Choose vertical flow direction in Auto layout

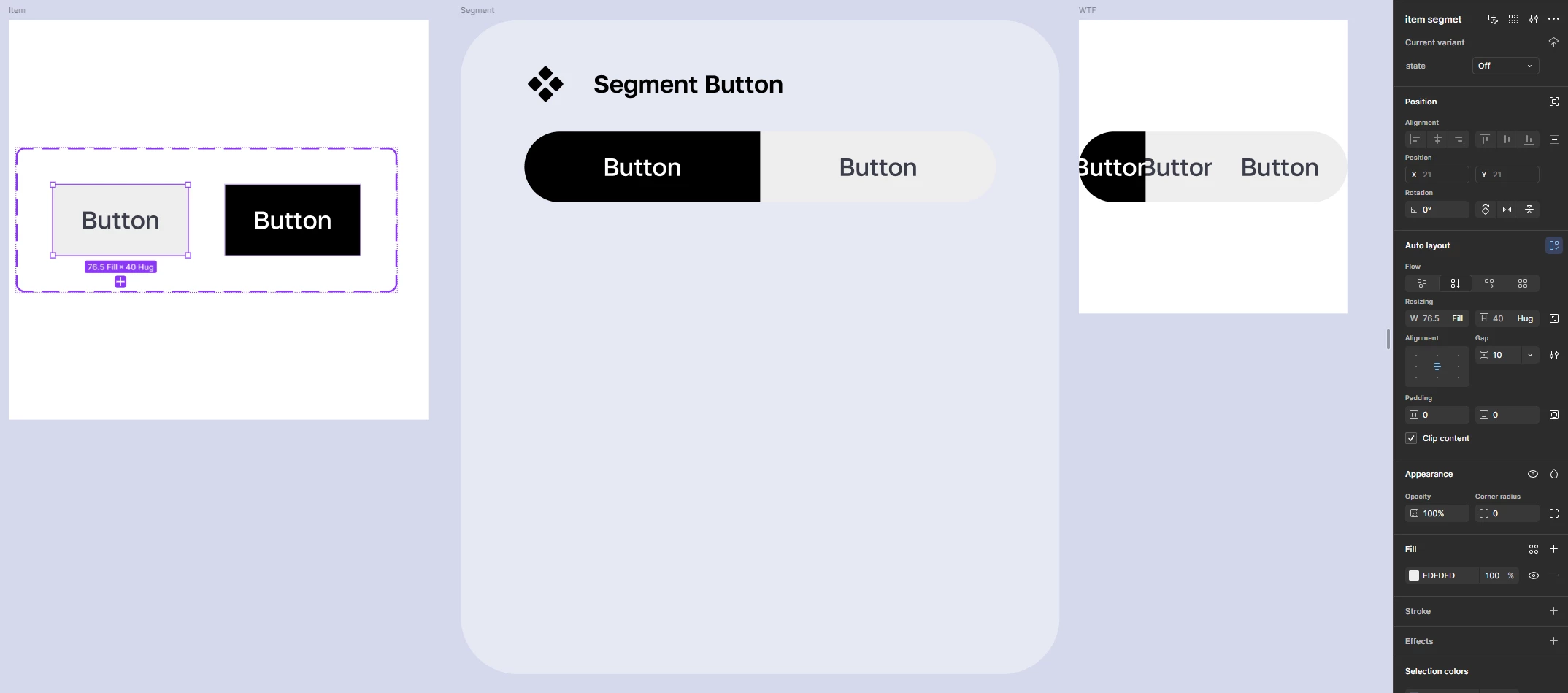tap(1456, 283)
